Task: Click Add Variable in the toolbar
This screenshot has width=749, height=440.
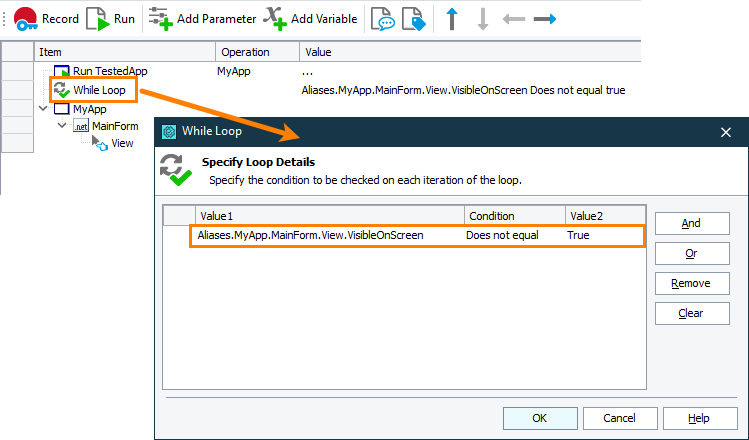Action: point(312,19)
